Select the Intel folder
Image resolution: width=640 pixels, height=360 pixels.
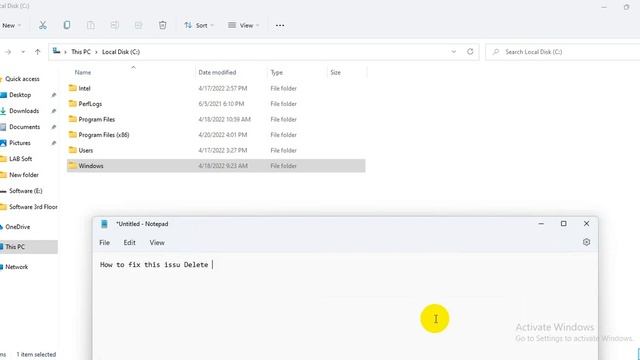click(x=84, y=88)
